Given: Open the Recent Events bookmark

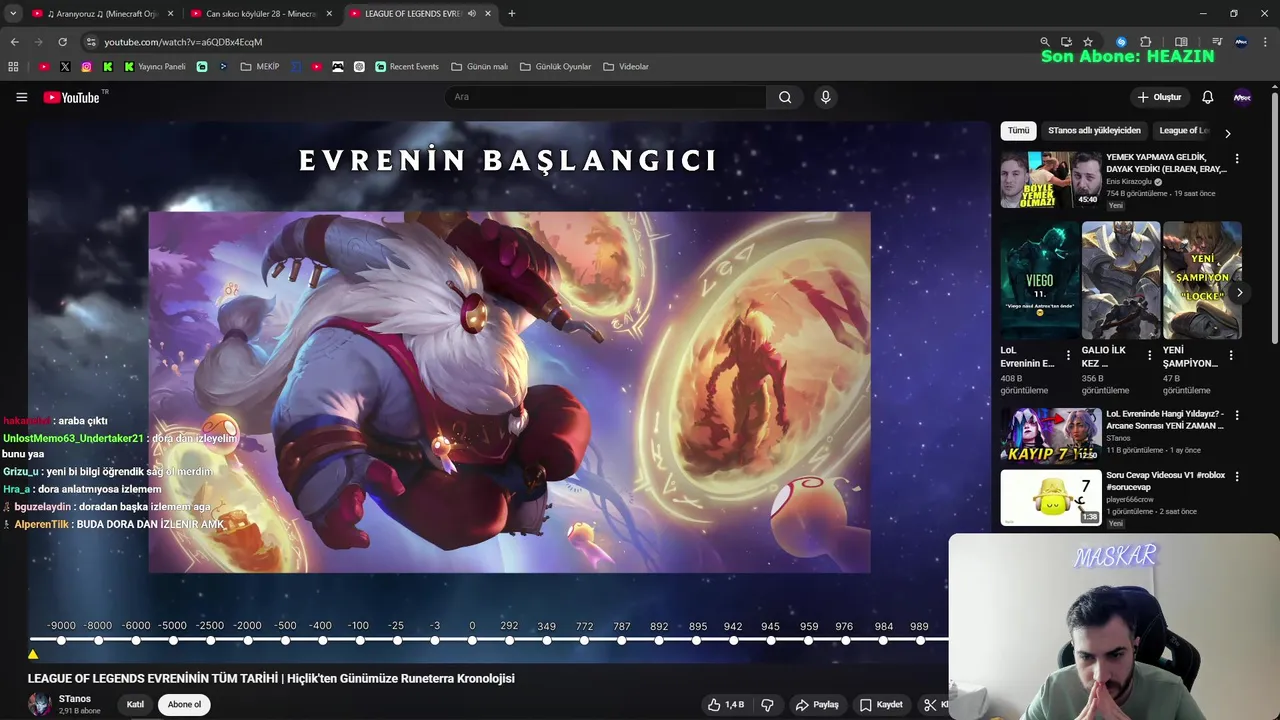Looking at the screenshot, I should (407, 67).
